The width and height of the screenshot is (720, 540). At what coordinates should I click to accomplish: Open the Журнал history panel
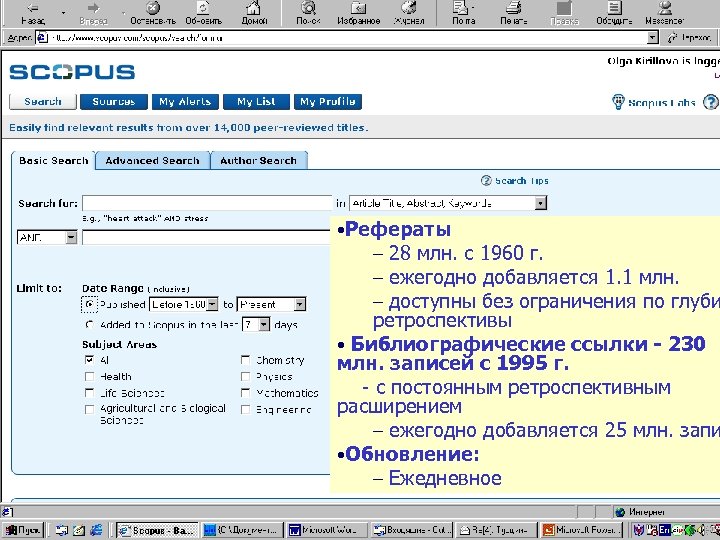point(409,13)
